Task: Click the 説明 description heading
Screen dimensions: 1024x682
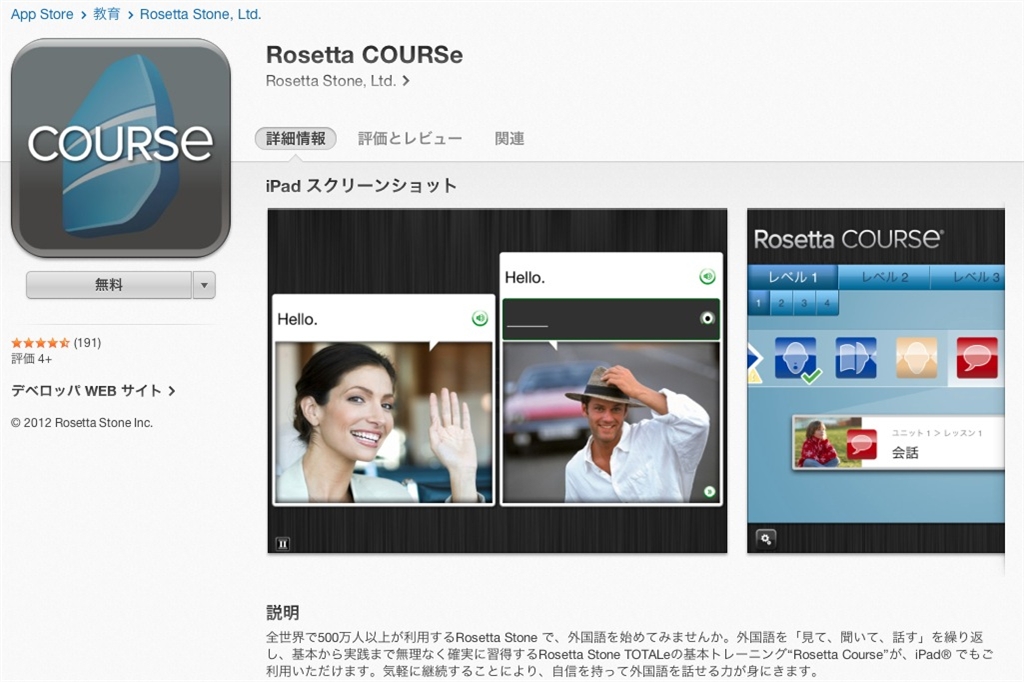Action: 282,612
